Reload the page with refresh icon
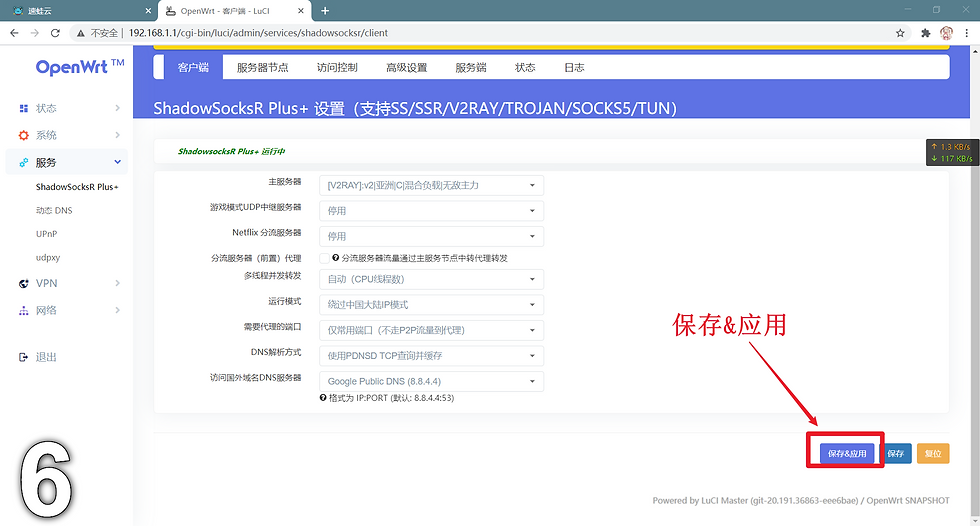 [55, 32]
